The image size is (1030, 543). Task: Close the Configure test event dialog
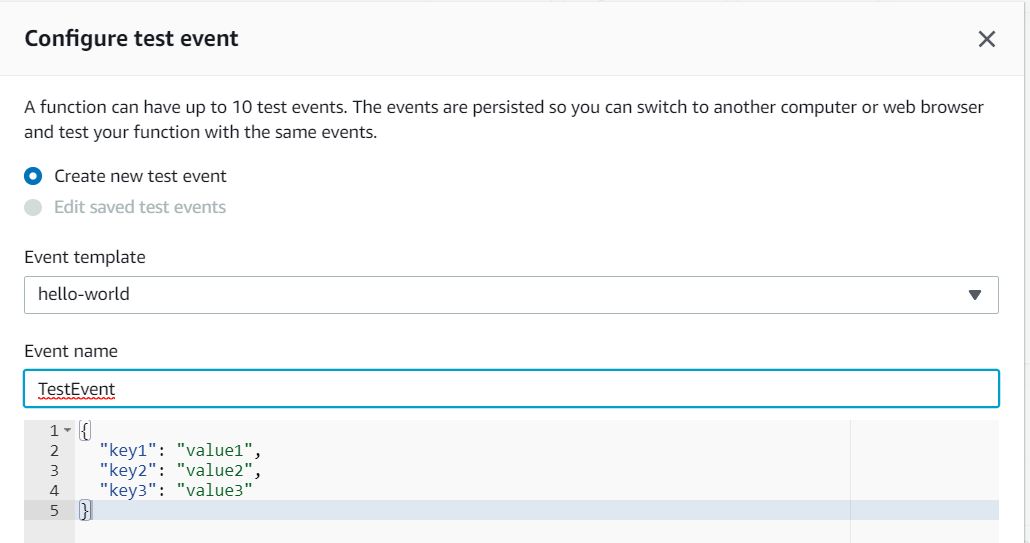(986, 39)
